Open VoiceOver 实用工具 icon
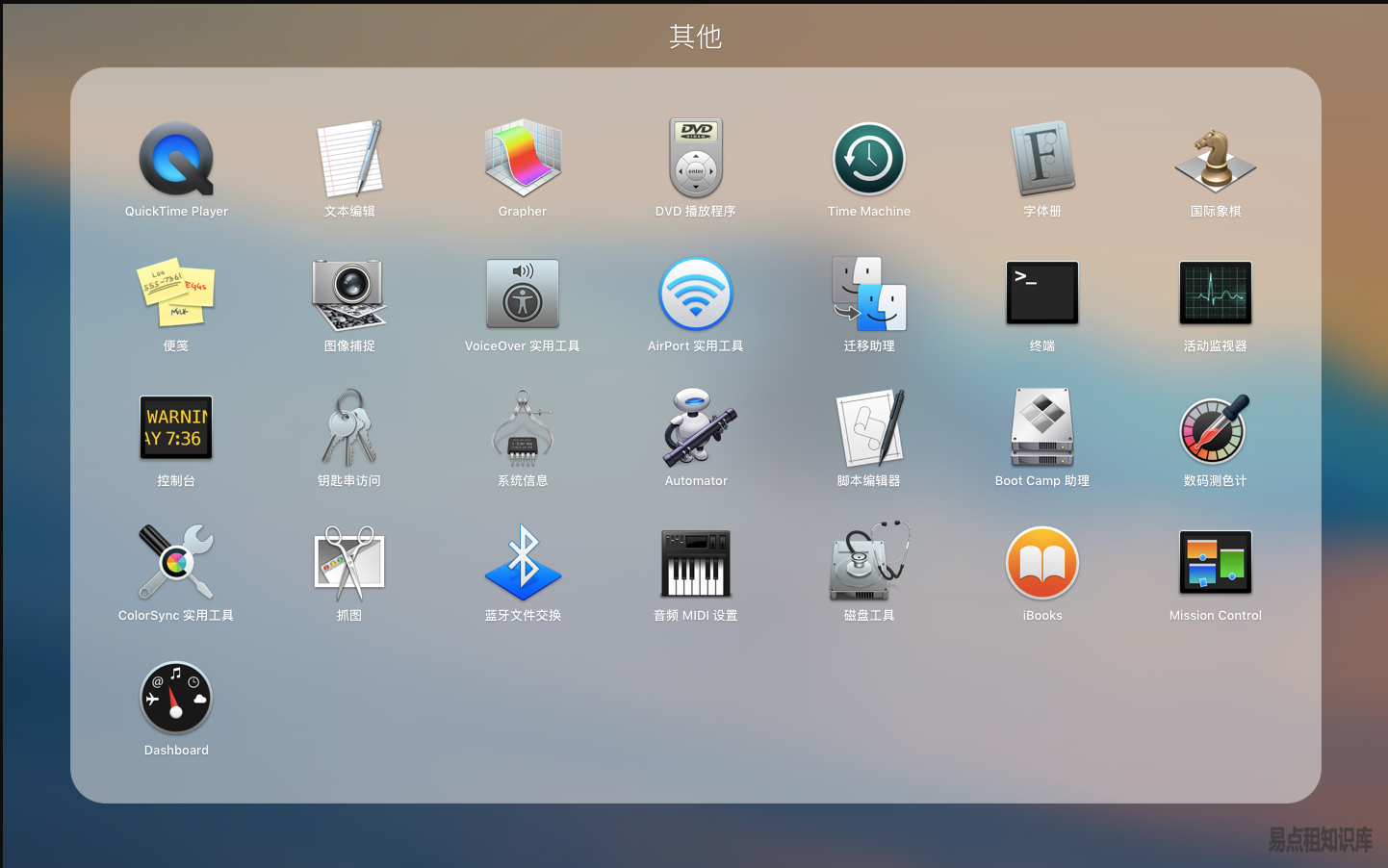Image resolution: width=1388 pixels, height=868 pixels. coord(523,294)
